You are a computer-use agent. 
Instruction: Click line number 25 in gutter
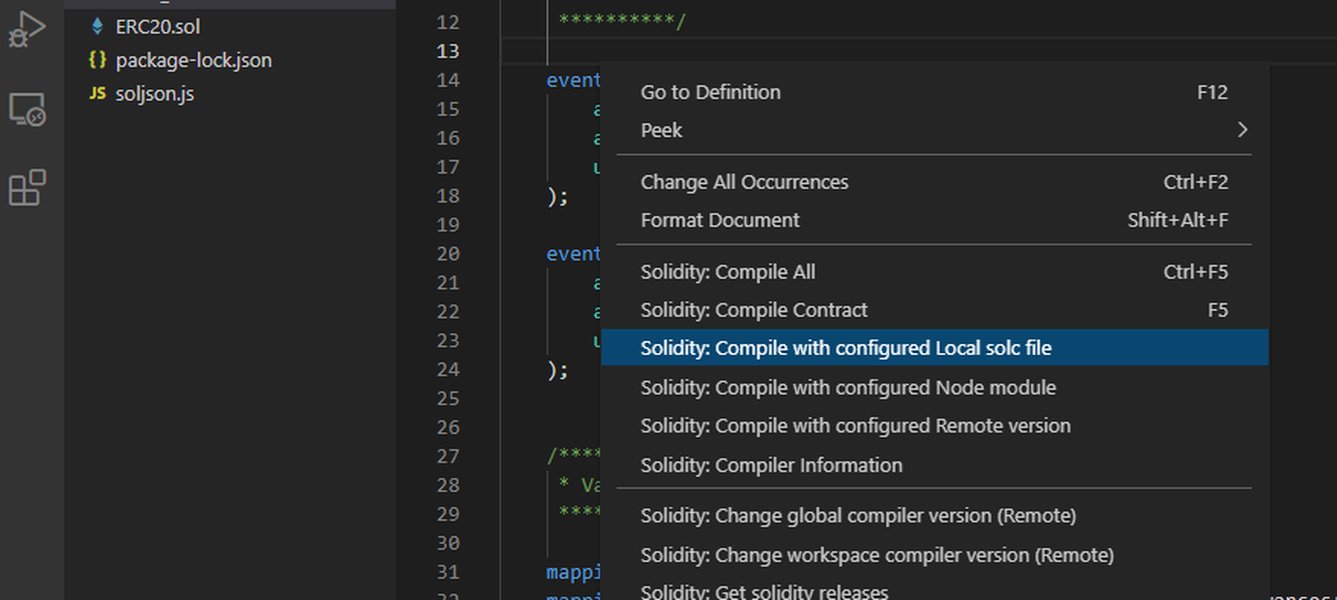pos(448,399)
